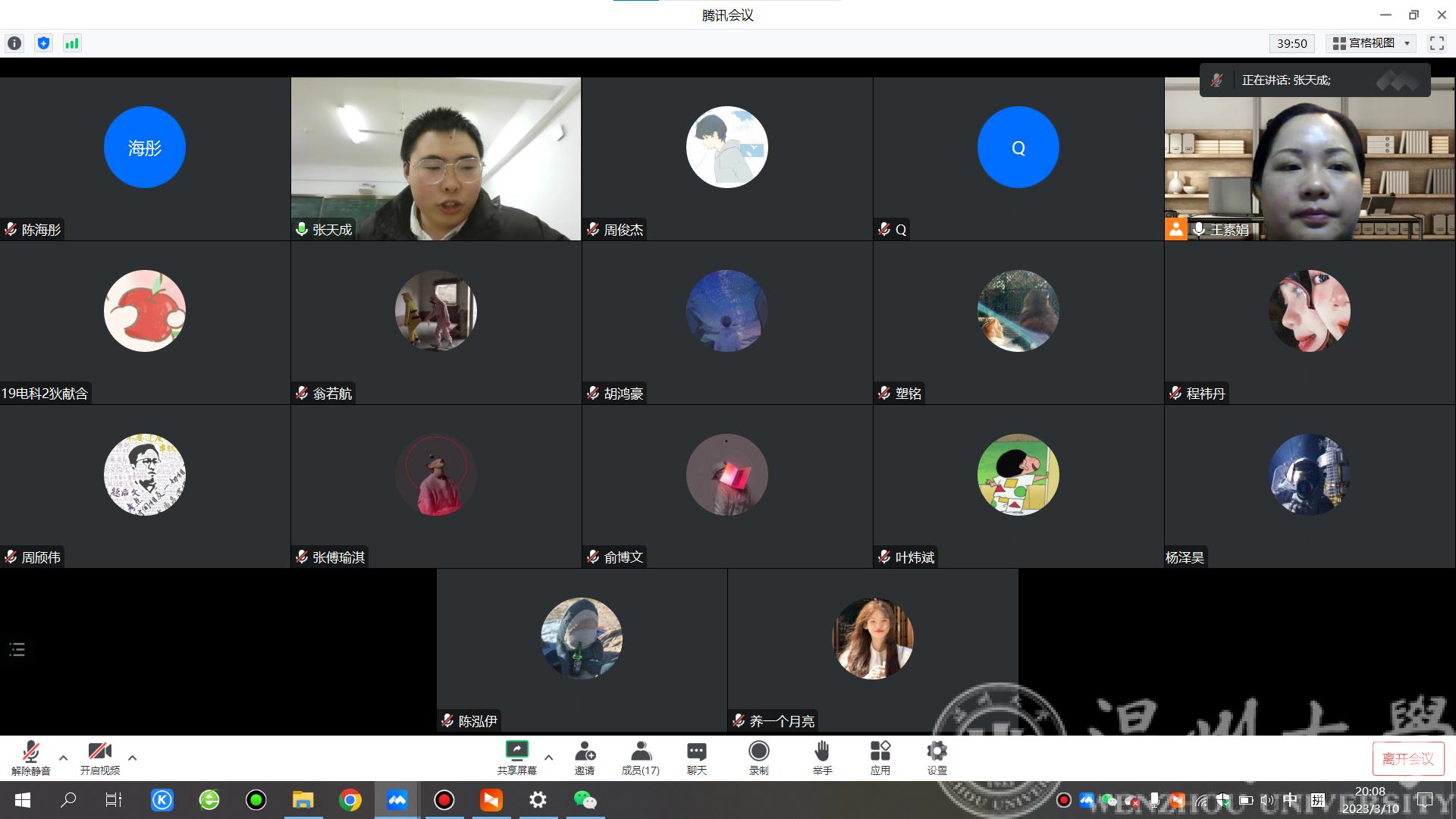The width and height of the screenshot is (1456, 819).
Task: Open Settings (设置) in toolbar
Action: pyautogui.click(x=937, y=758)
